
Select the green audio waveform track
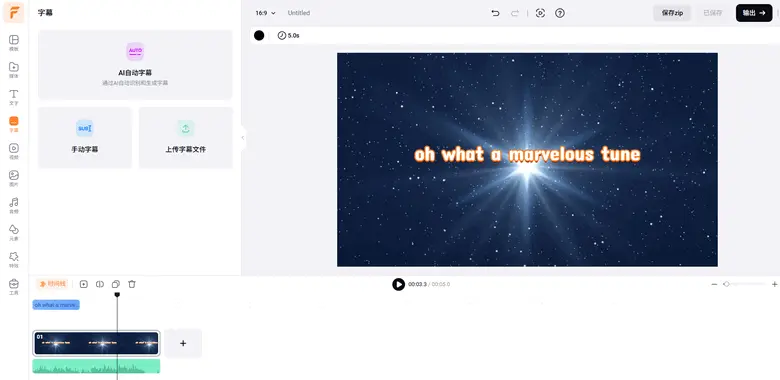click(97, 367)
